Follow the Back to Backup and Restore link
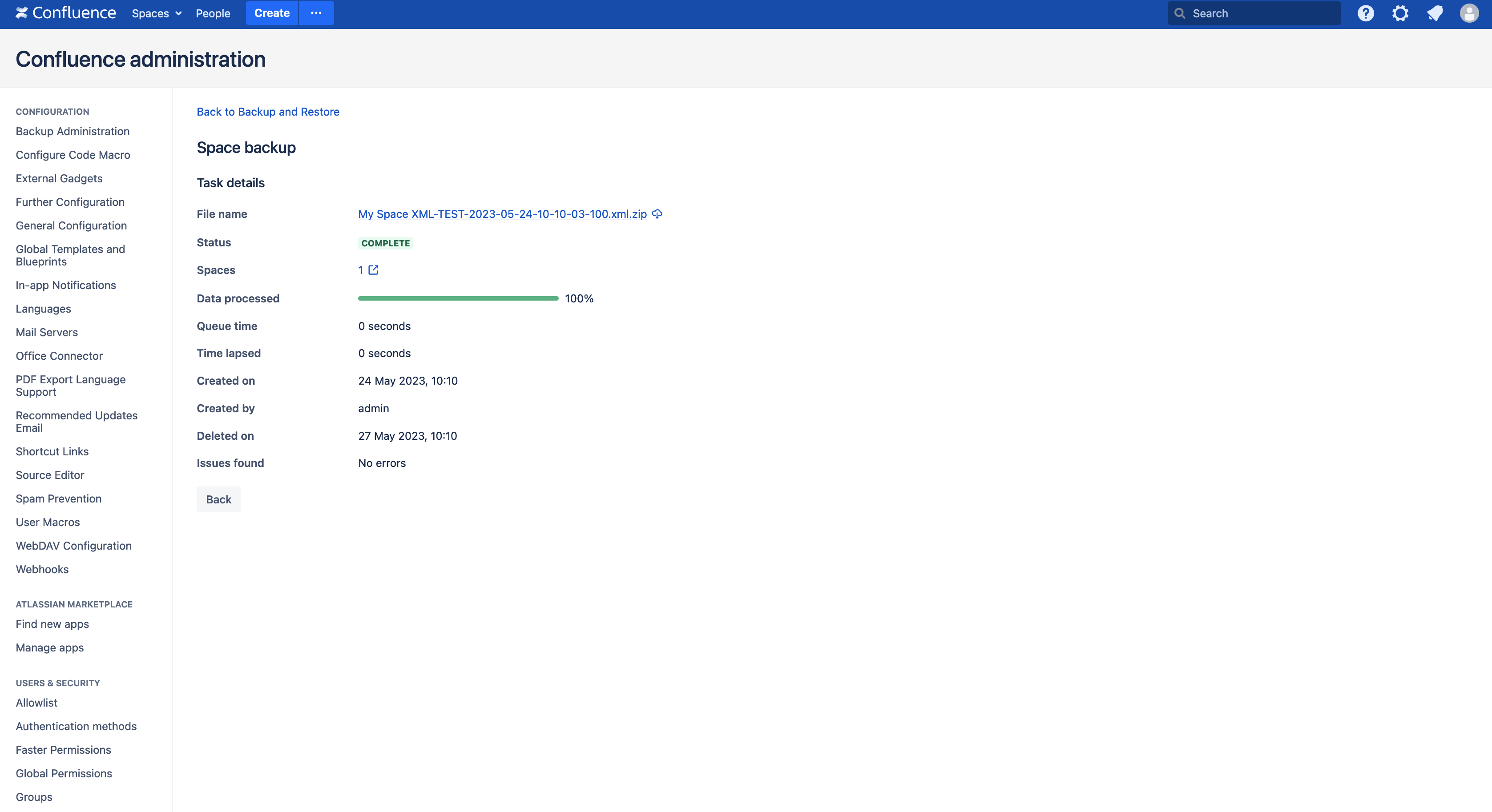 click(268, 112)
